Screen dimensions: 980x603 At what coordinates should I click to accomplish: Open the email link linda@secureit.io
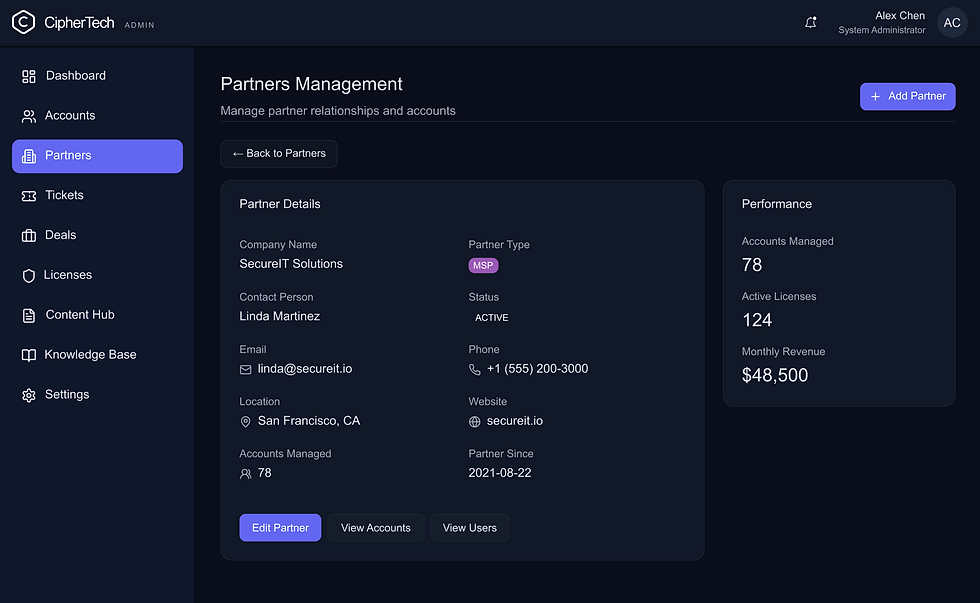coord(304,368)
